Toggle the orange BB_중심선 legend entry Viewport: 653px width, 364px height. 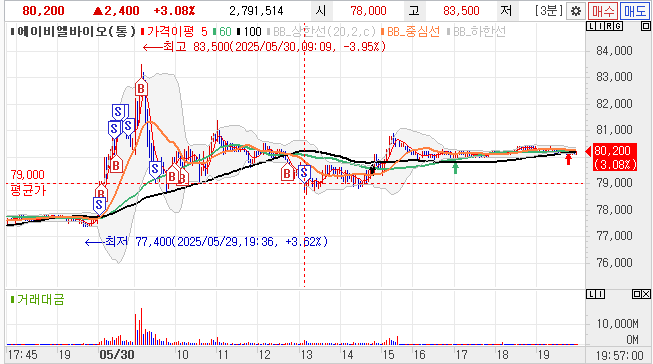[x=410, y=32]
